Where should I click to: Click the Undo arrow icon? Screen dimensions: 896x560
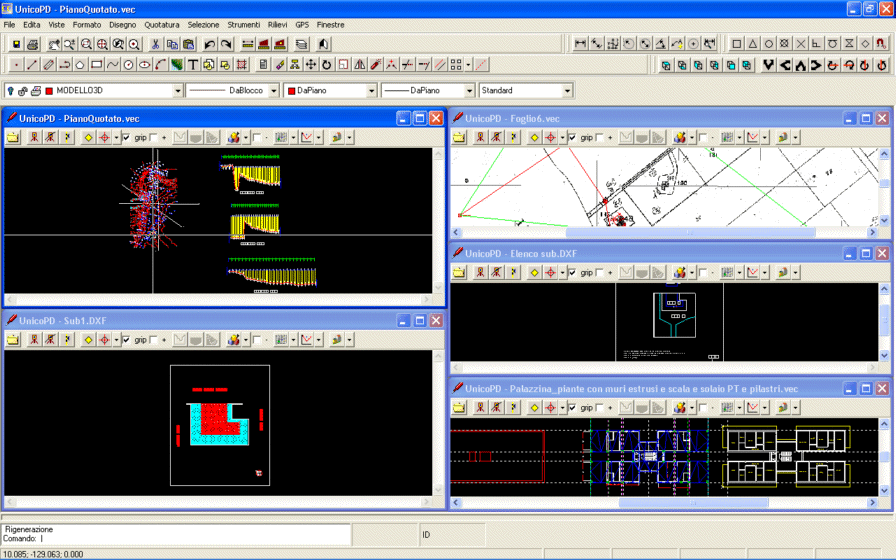pyautogui.click(x=210, y=44)
